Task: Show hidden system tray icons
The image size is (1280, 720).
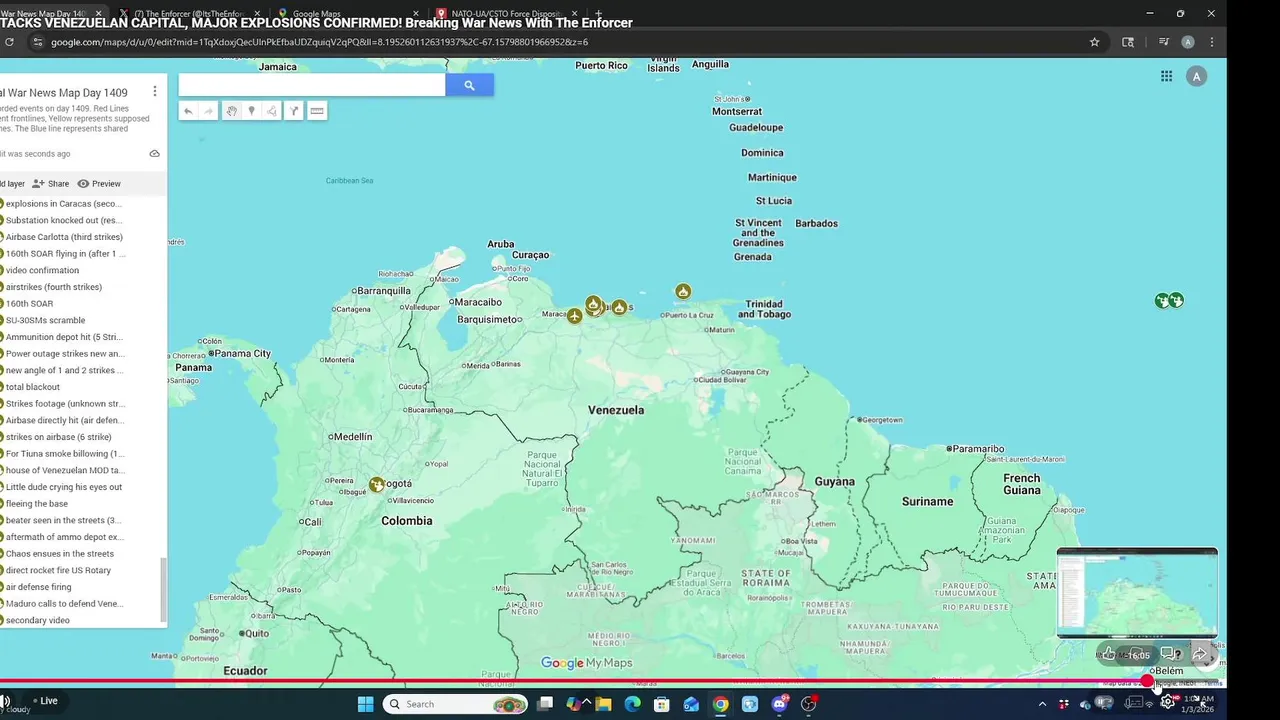Action: pos(1042,704)
